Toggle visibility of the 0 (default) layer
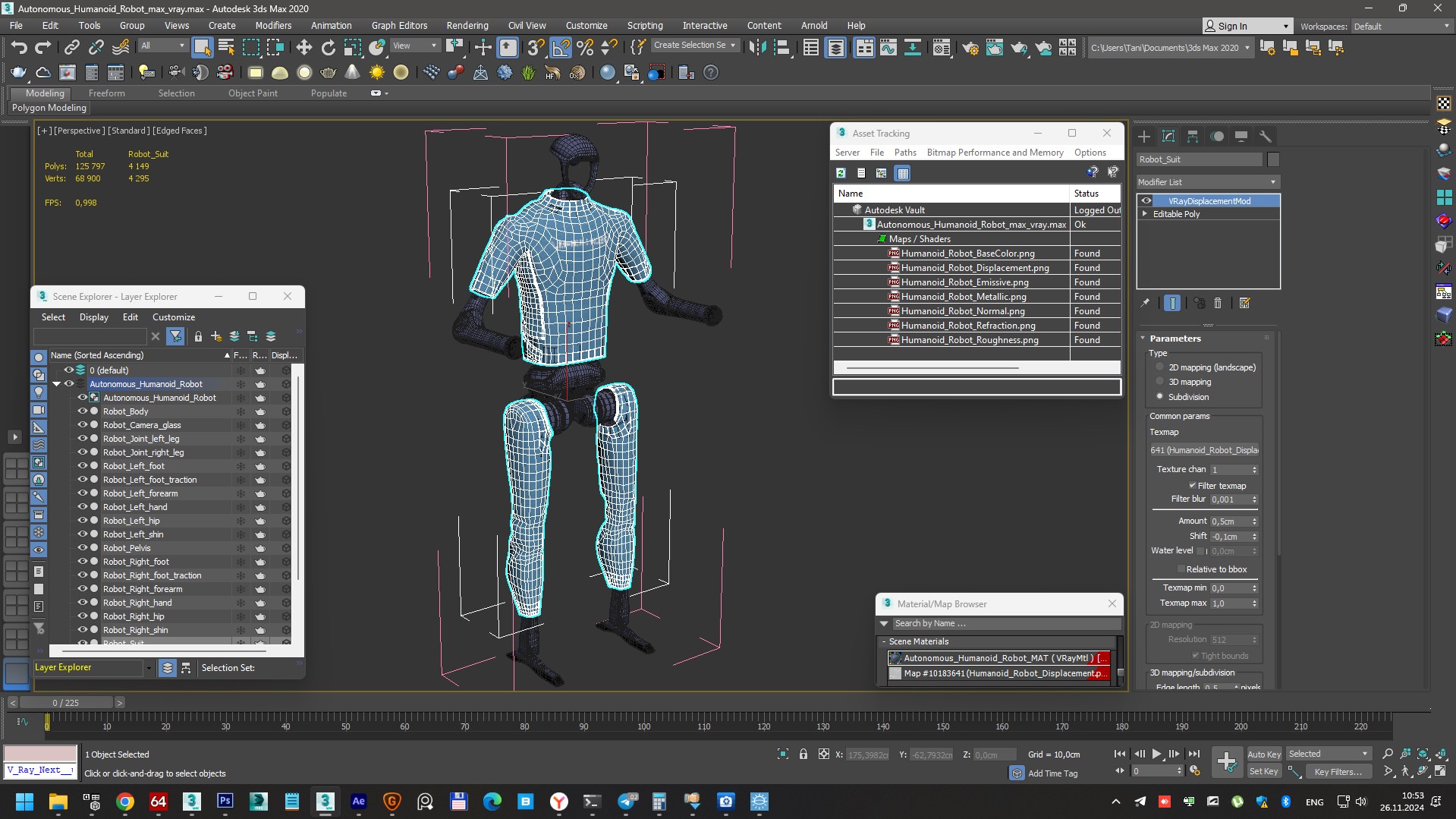Image resolution: width=1456 pixels, height=819 pixels. coord(68,370)
